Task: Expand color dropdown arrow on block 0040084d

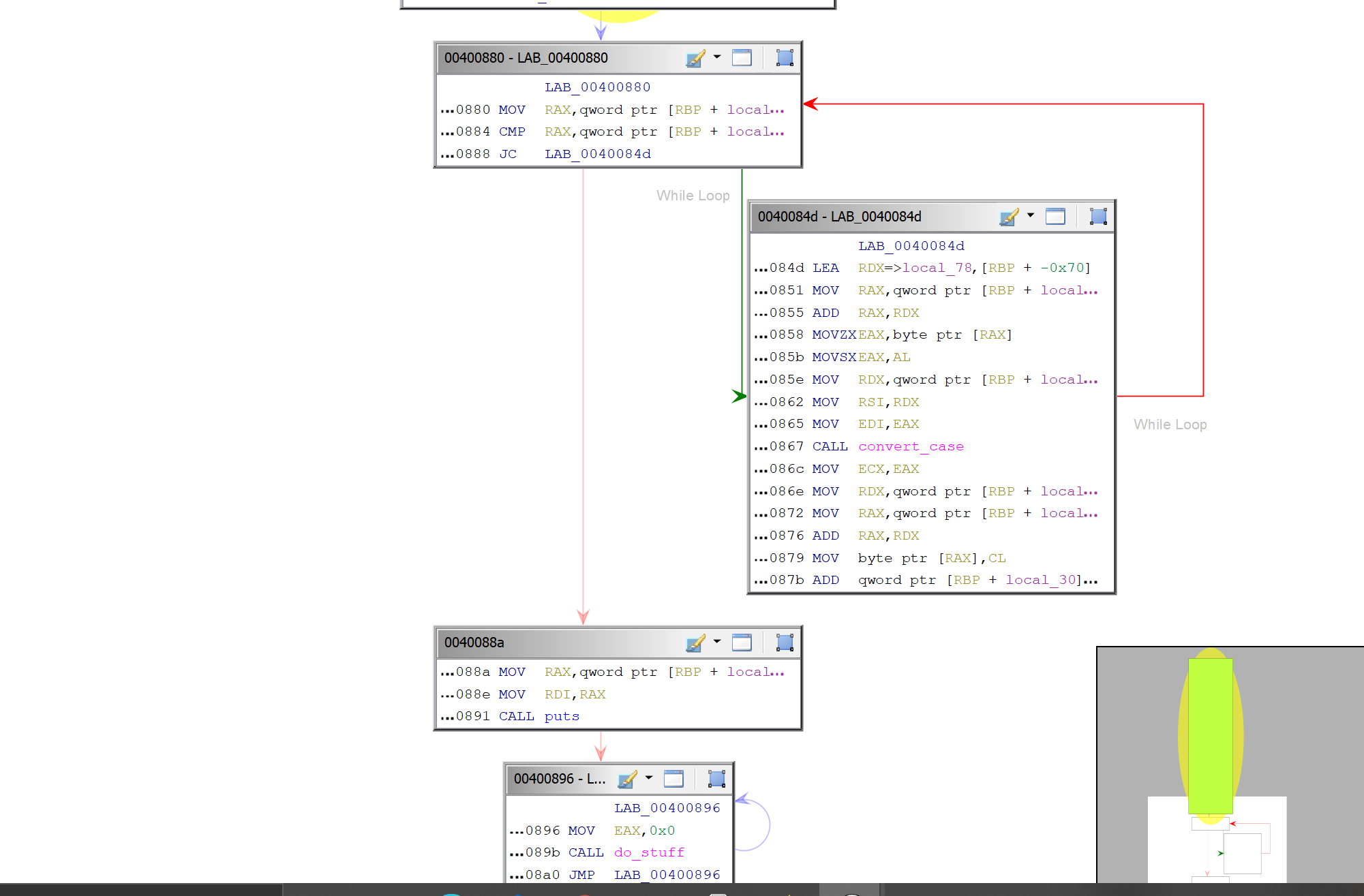Action: (x=1031, y=215)
